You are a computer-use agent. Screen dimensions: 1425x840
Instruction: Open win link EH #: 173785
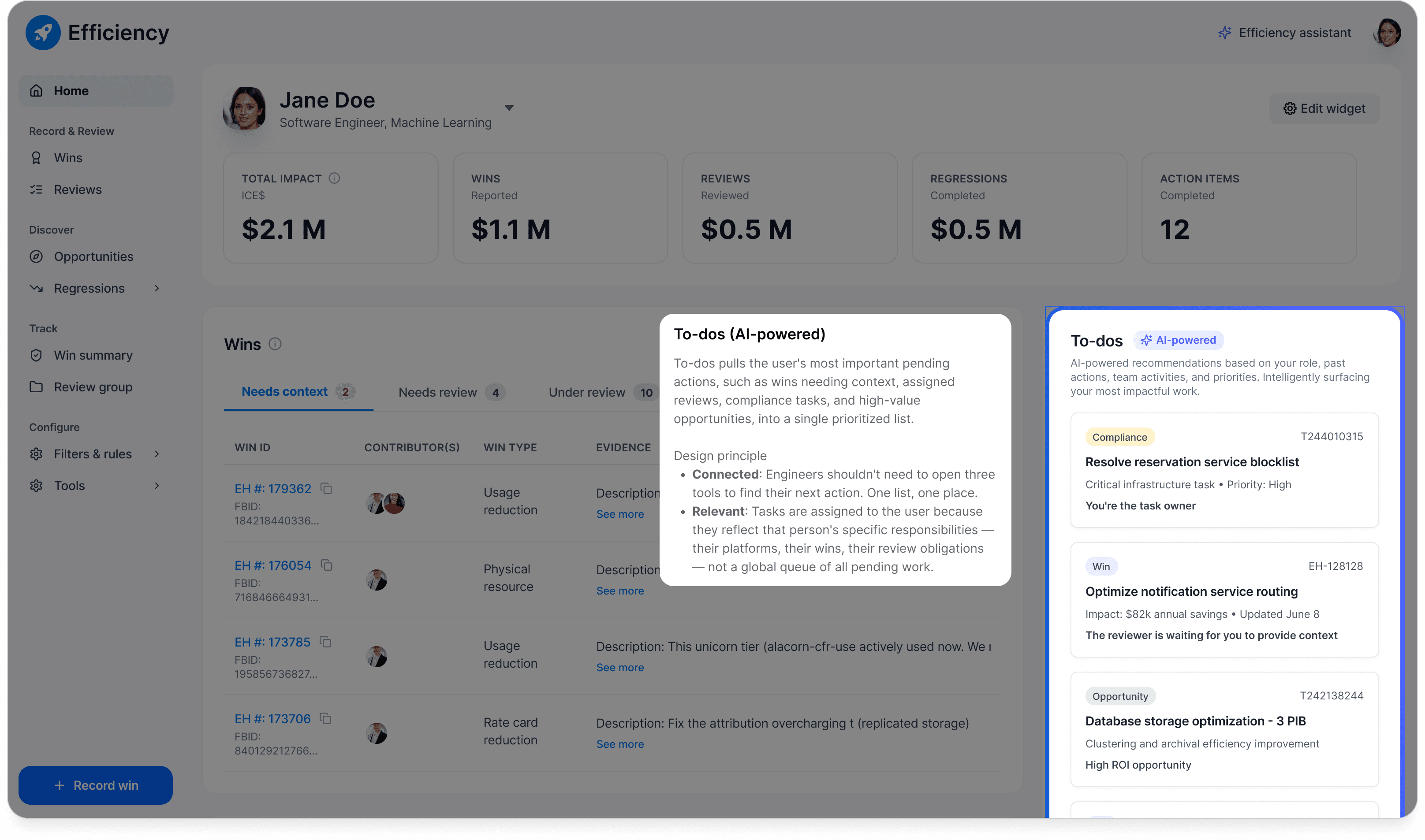272,642
